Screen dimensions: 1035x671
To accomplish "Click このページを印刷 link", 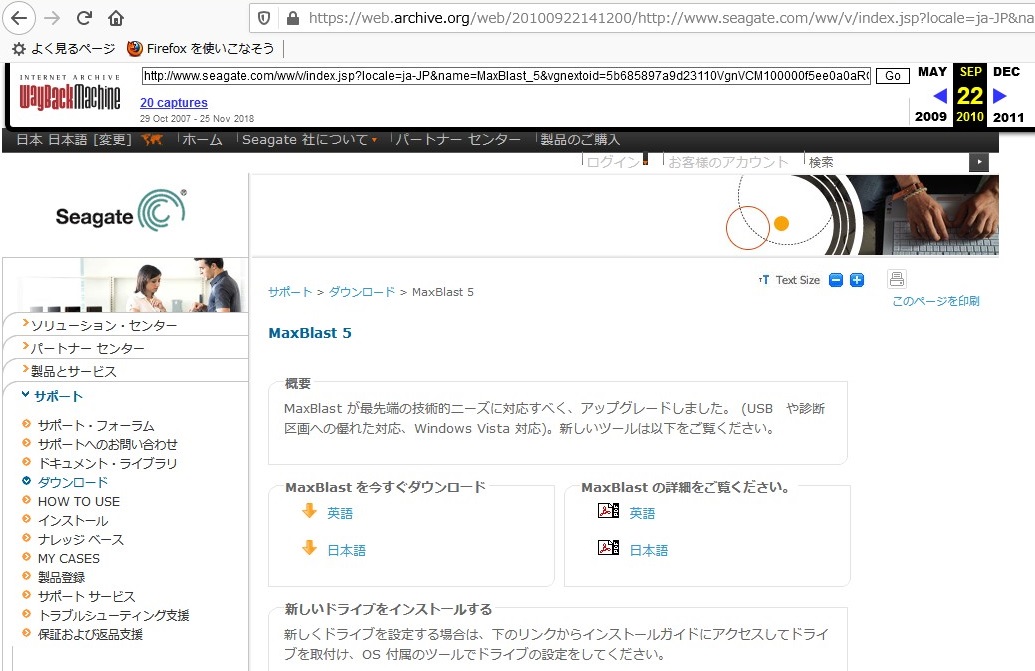I will (x=936, y=301).
